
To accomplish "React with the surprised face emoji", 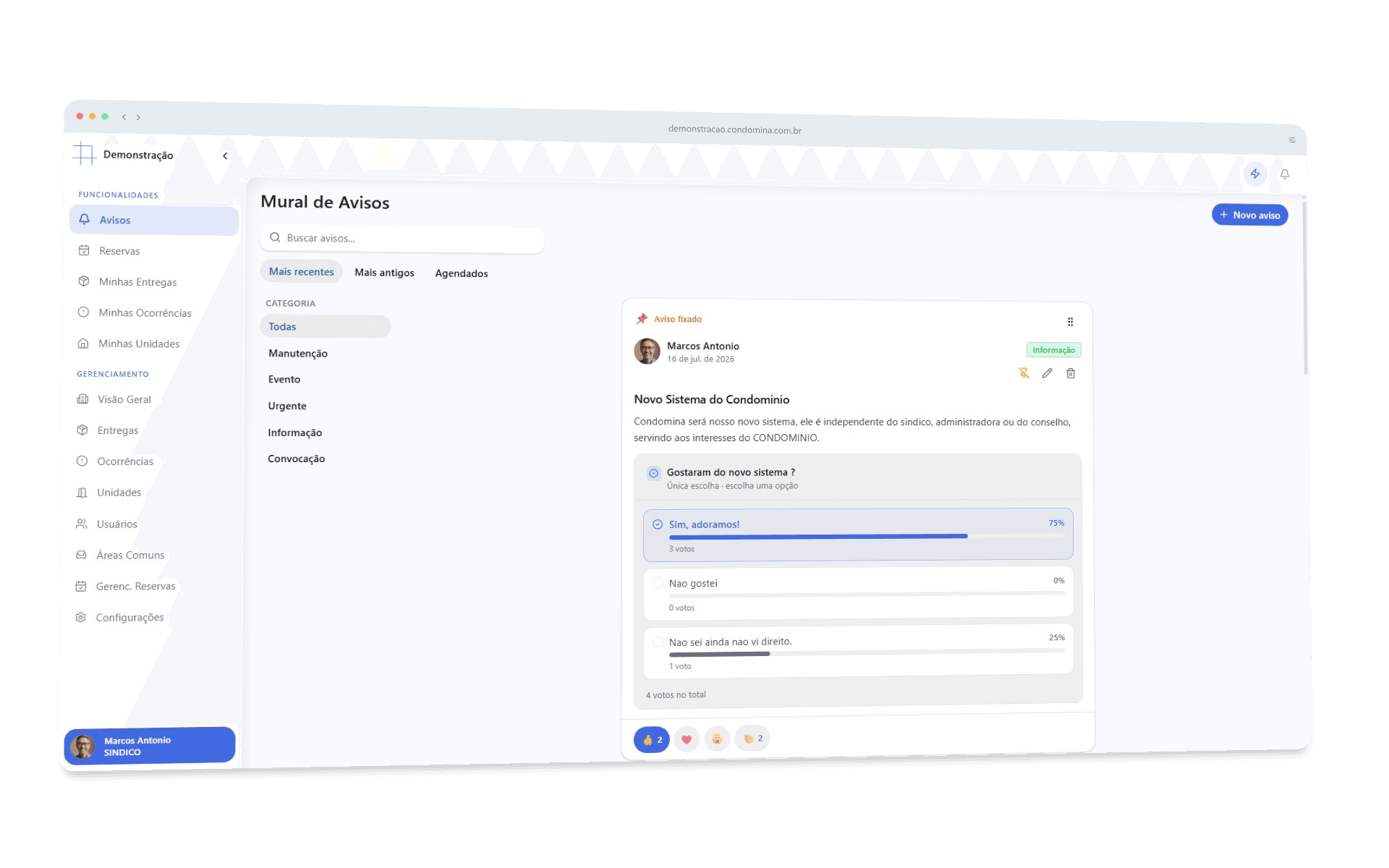I will tap(717, 739).
